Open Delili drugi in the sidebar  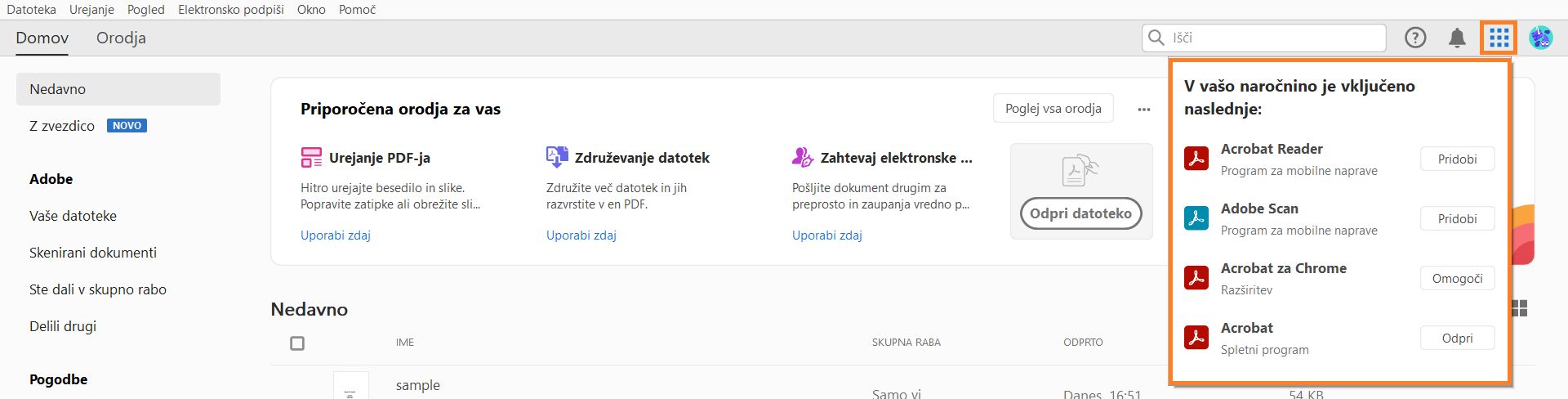click(63, 326)
